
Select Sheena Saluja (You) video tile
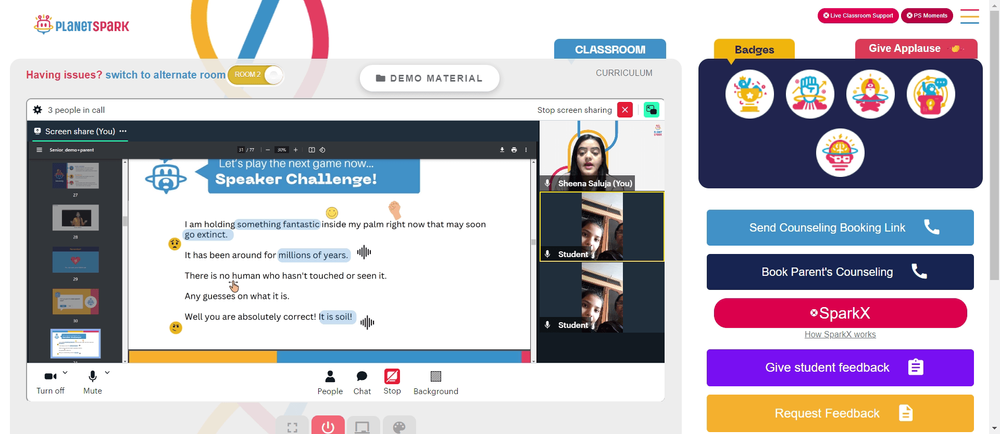pyautogui.click(x=601, y=156)
